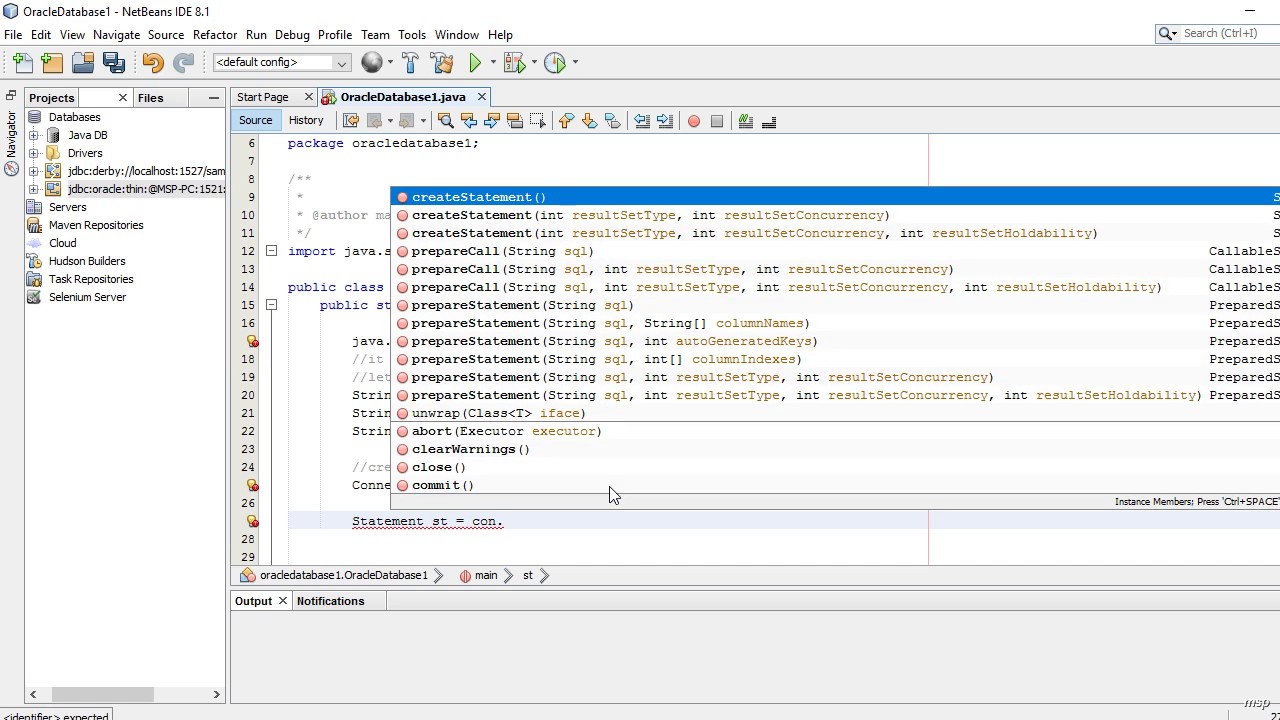Switch to the Notifications tab
The height and width of the screenshot is (720, 1280).
click(x=330, y=601)
